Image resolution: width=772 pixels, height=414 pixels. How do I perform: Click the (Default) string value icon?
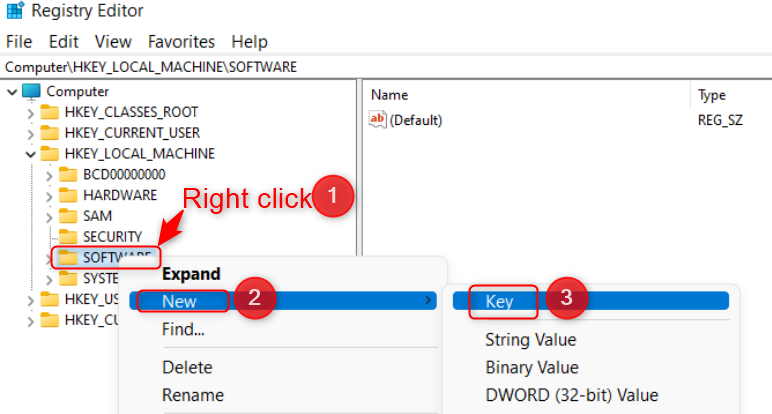(x=377, y=120)
